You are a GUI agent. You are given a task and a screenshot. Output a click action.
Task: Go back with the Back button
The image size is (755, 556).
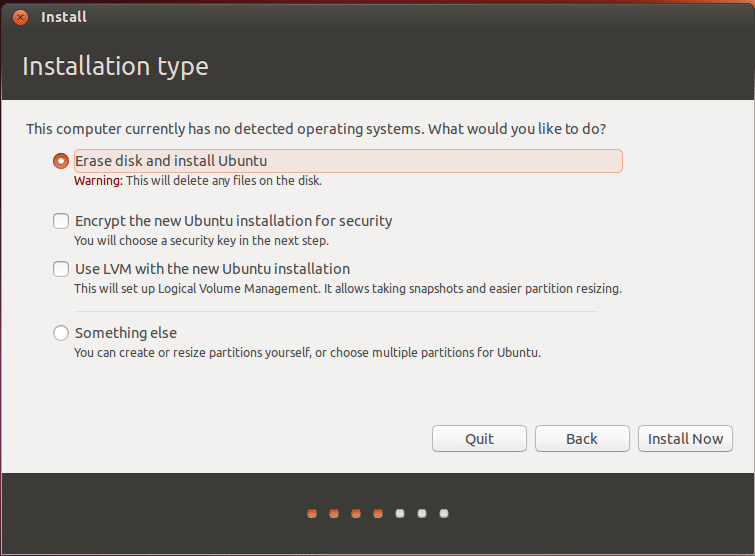[x=582, y=439]
